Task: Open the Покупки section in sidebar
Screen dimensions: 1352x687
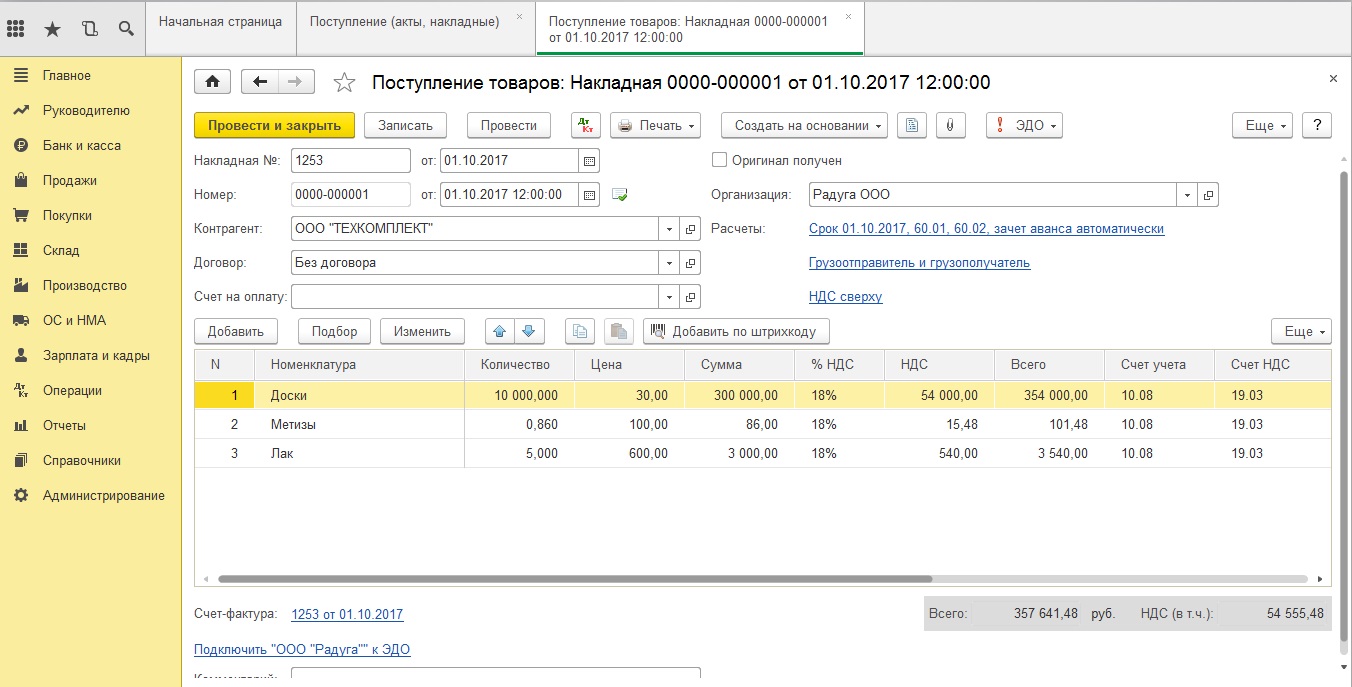Action: 67,215
